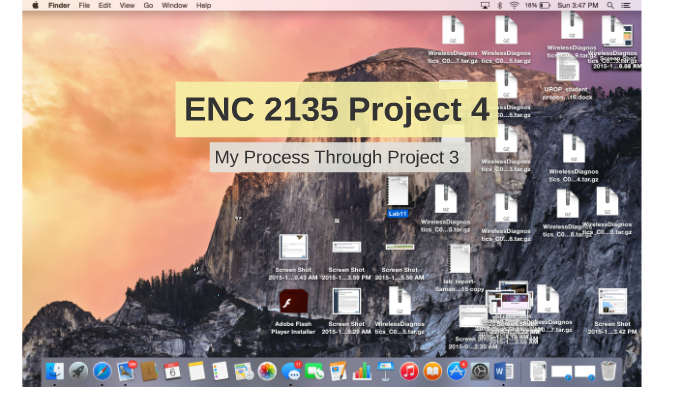
Task: Open the Finder menu
Action: pyautogui.click(x=59, y=5)
